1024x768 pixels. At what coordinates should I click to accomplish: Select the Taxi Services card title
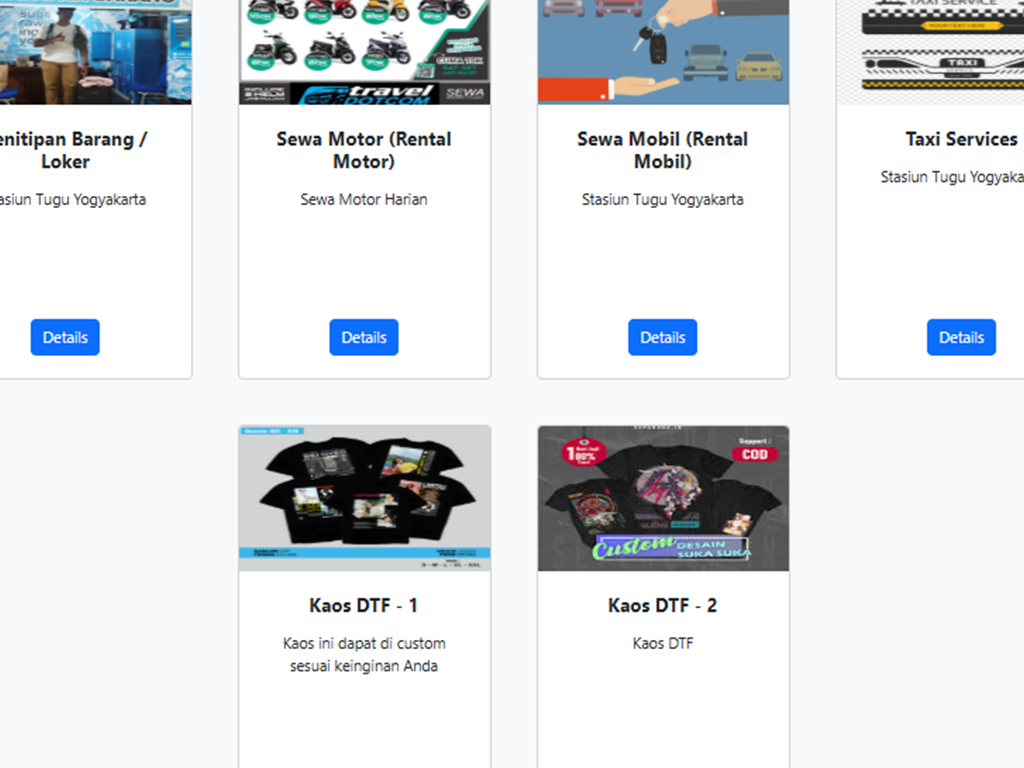961,139
